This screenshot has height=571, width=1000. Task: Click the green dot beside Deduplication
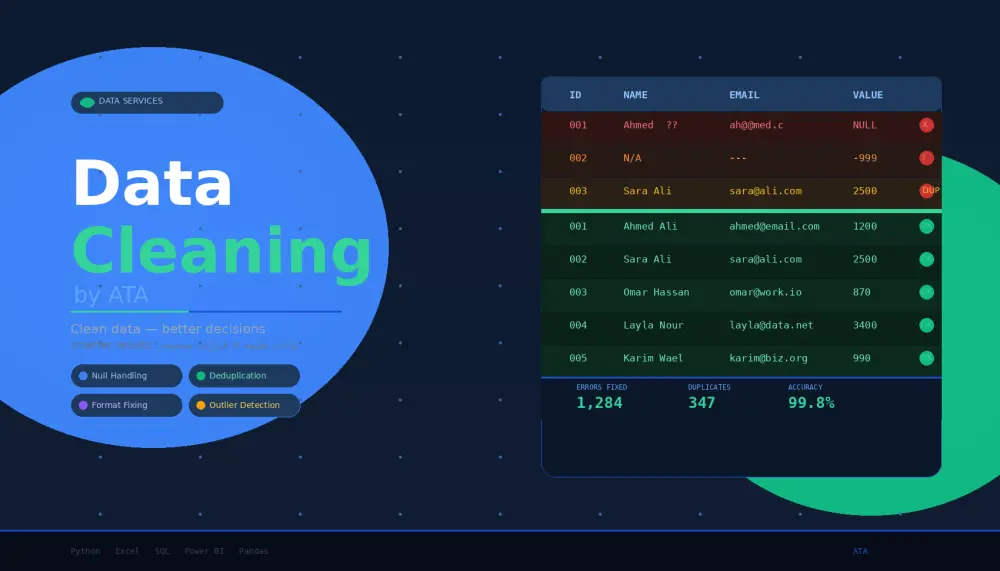201,376
